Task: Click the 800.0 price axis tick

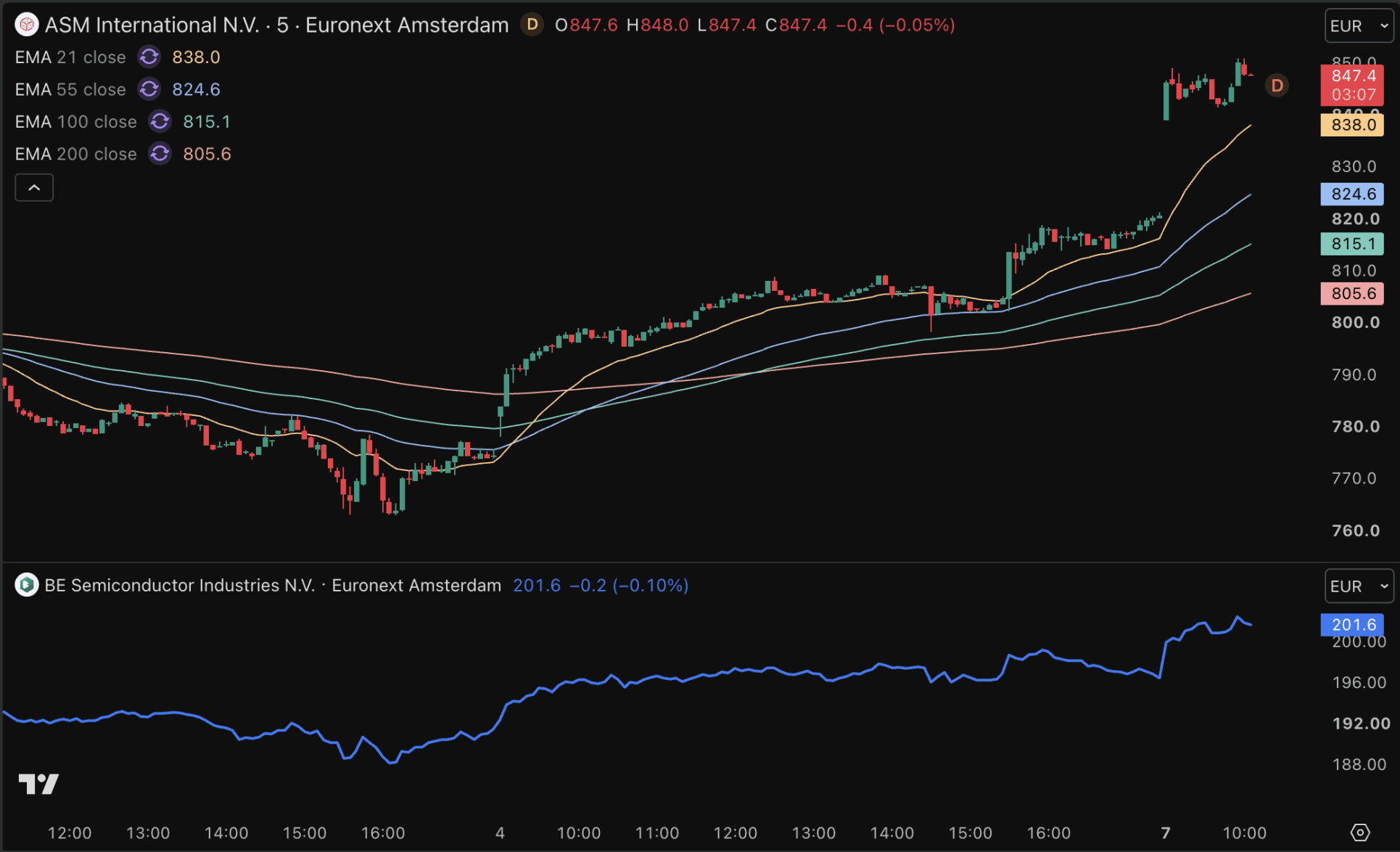Action: tap(1355, 322)
